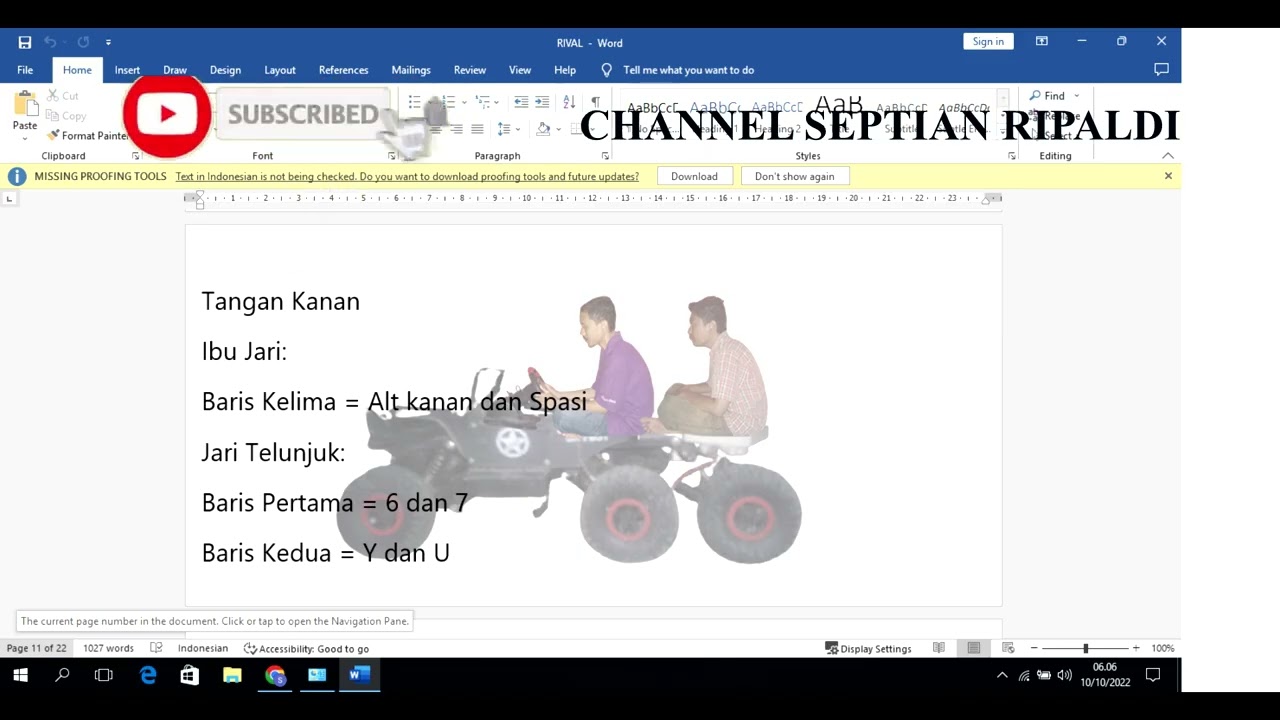This screenshot has width=1280, height=720.
Task: Open the Review tab
Action: point(470,70)
